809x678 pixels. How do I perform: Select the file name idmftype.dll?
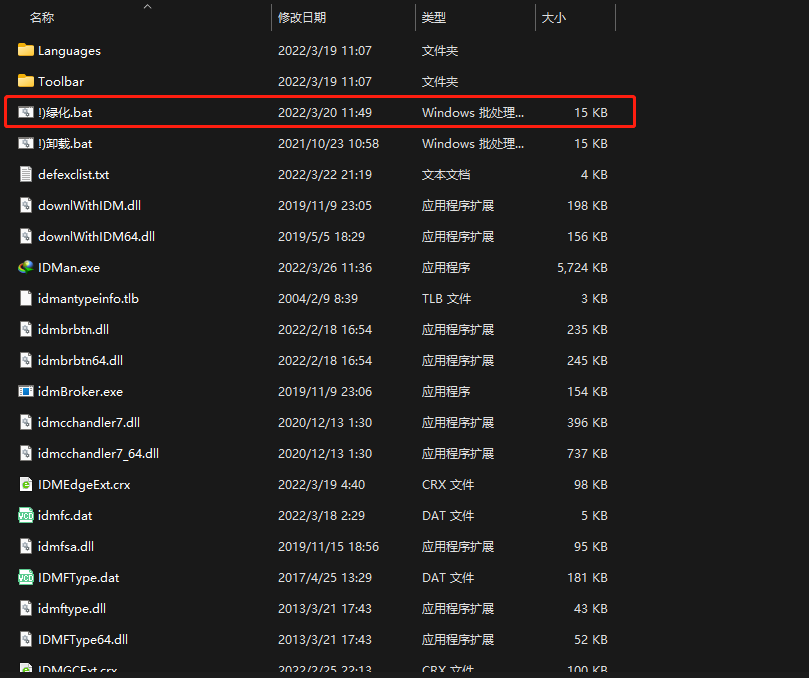[72, 608]
